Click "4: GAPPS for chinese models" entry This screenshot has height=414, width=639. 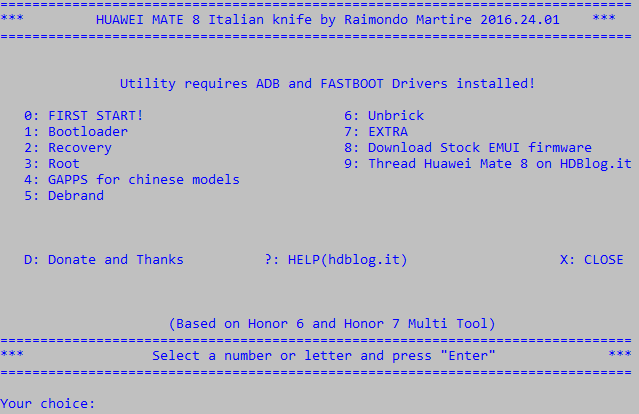click(132, 180)
